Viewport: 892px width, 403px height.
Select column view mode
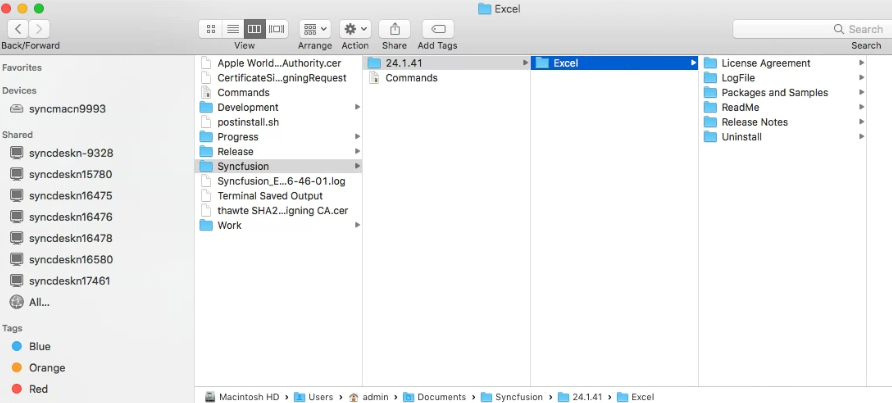[x=255, y=29]
